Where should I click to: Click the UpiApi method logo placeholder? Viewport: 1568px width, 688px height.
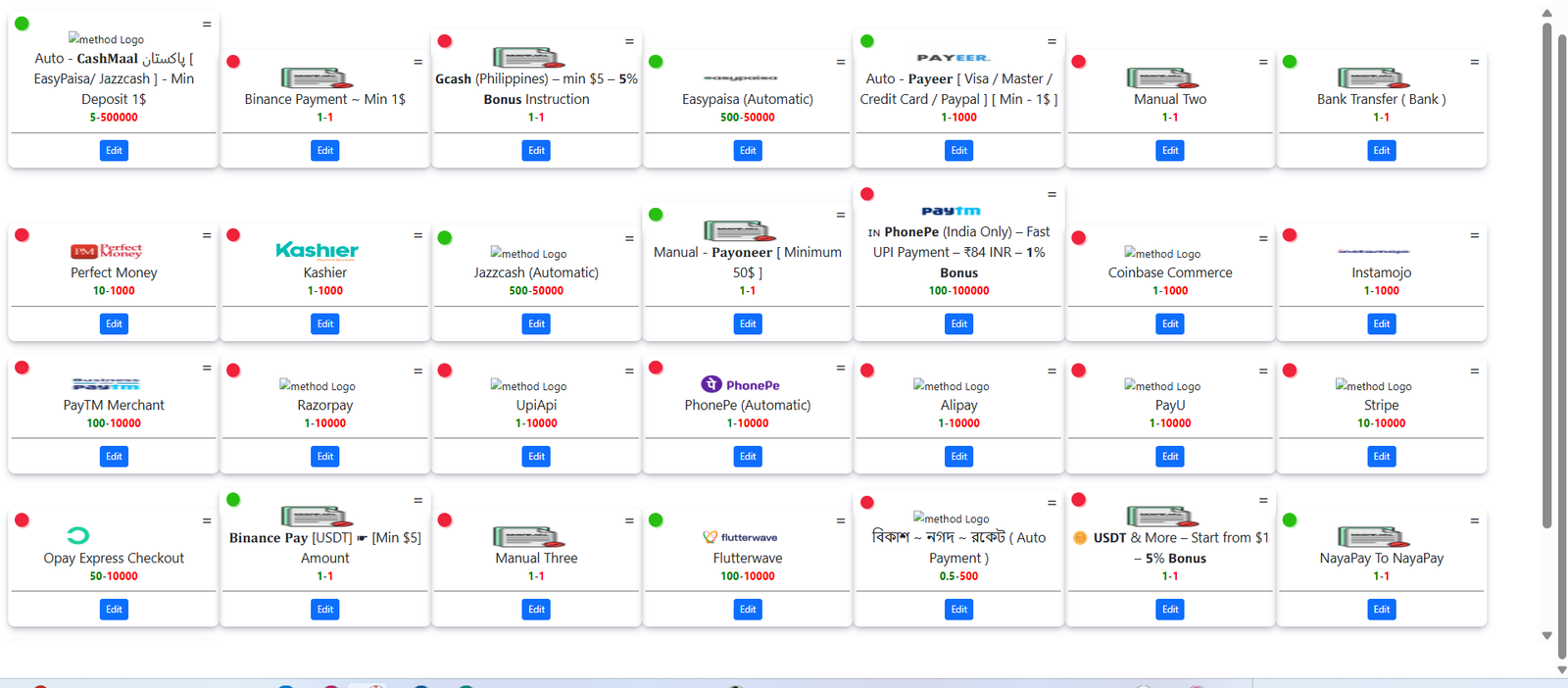(x=528, y=386)
